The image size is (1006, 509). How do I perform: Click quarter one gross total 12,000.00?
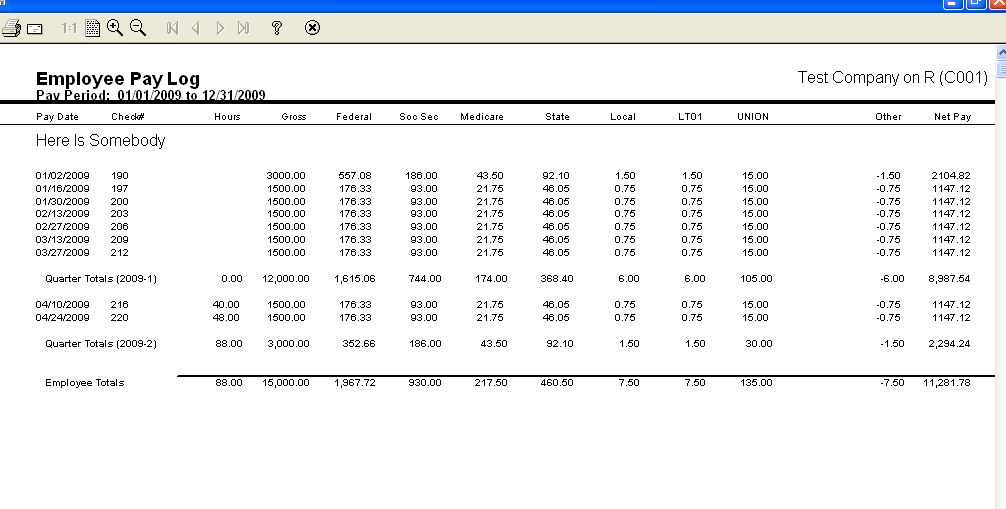coord(286,279)
